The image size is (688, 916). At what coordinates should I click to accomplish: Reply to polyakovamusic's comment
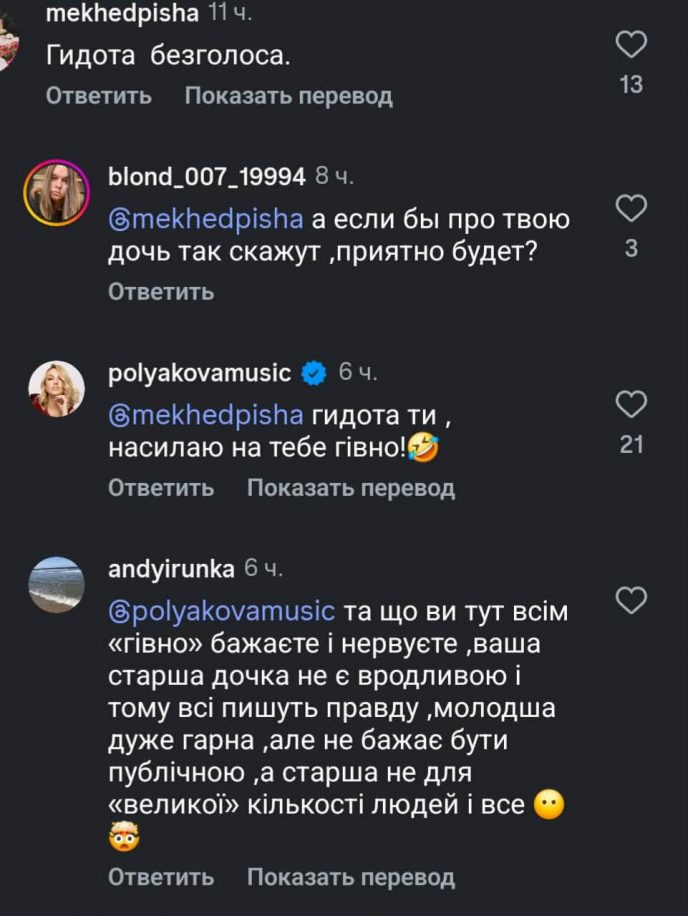[161, 488]
